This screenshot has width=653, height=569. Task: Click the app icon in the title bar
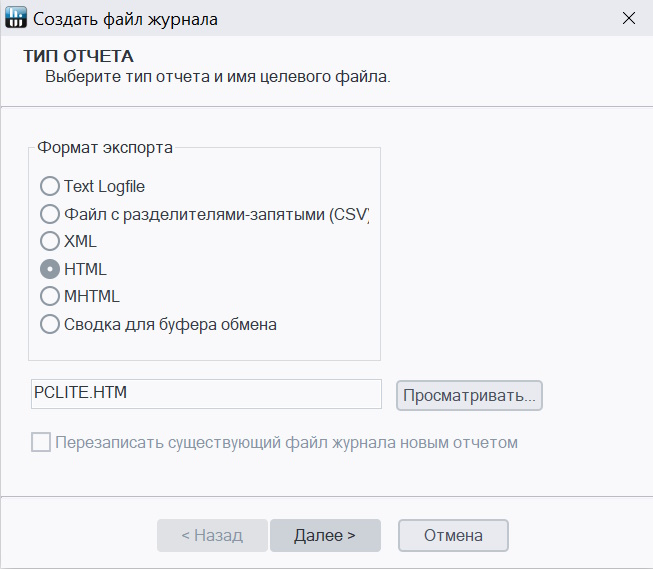[17, 18]
